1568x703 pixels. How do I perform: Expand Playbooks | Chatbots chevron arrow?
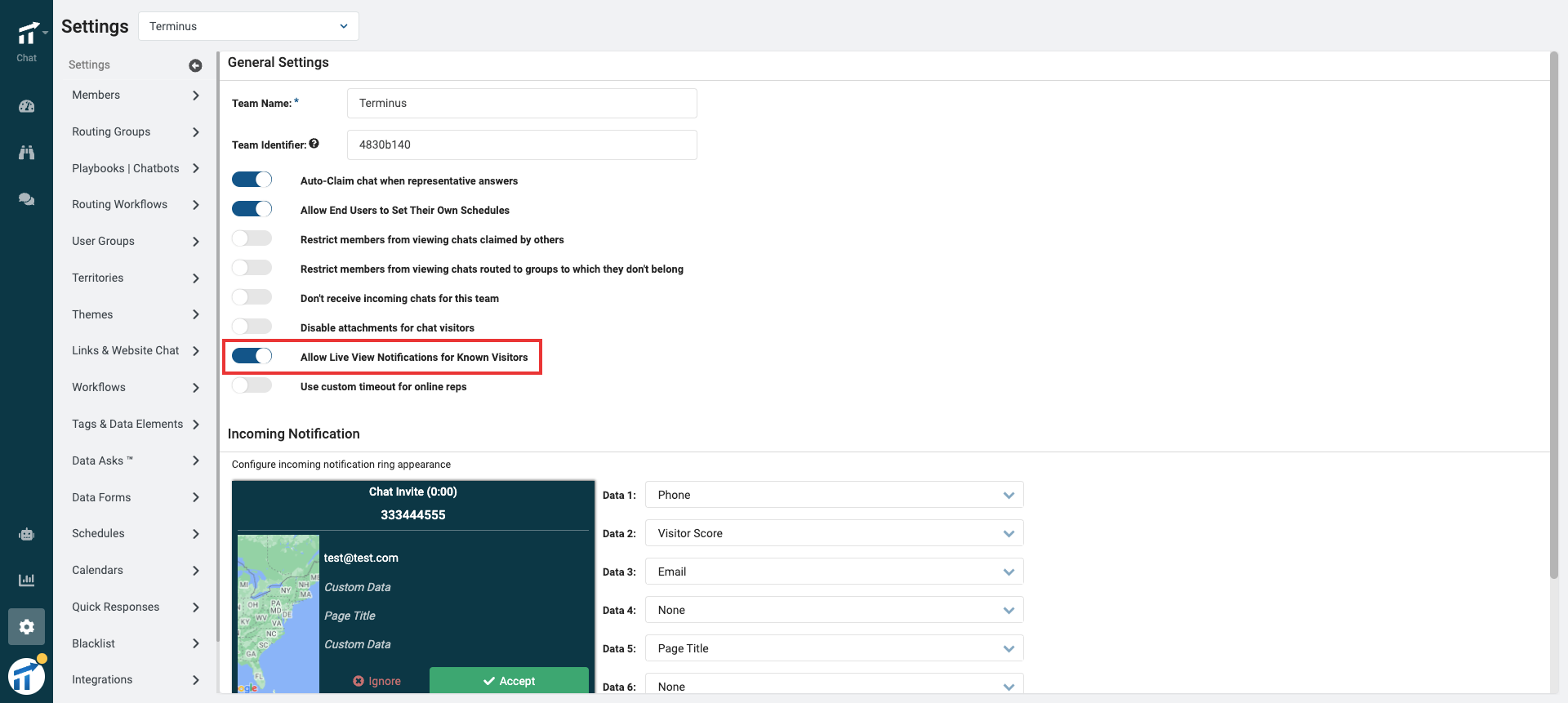pyautogui.click(x=196, y=168)
